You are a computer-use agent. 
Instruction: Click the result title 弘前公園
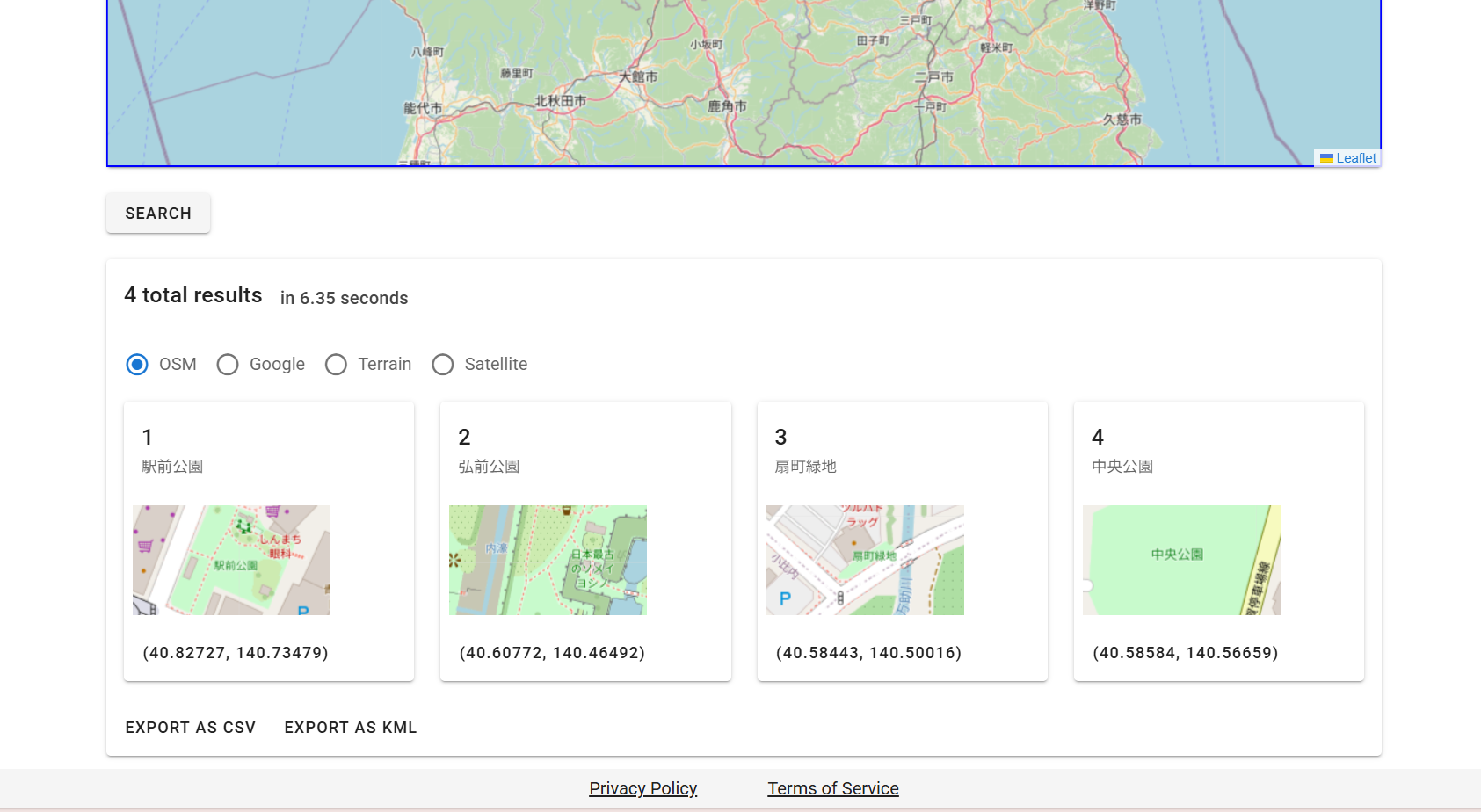coord(489,467)
